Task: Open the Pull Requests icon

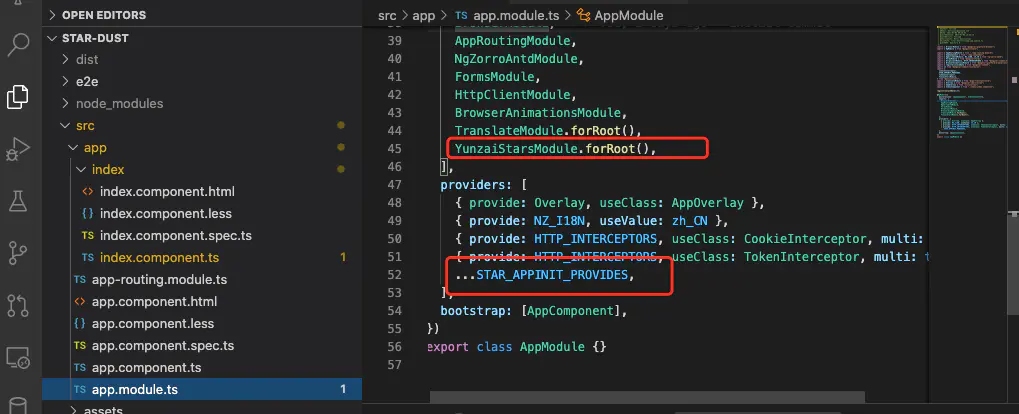Action: point(18,304)
